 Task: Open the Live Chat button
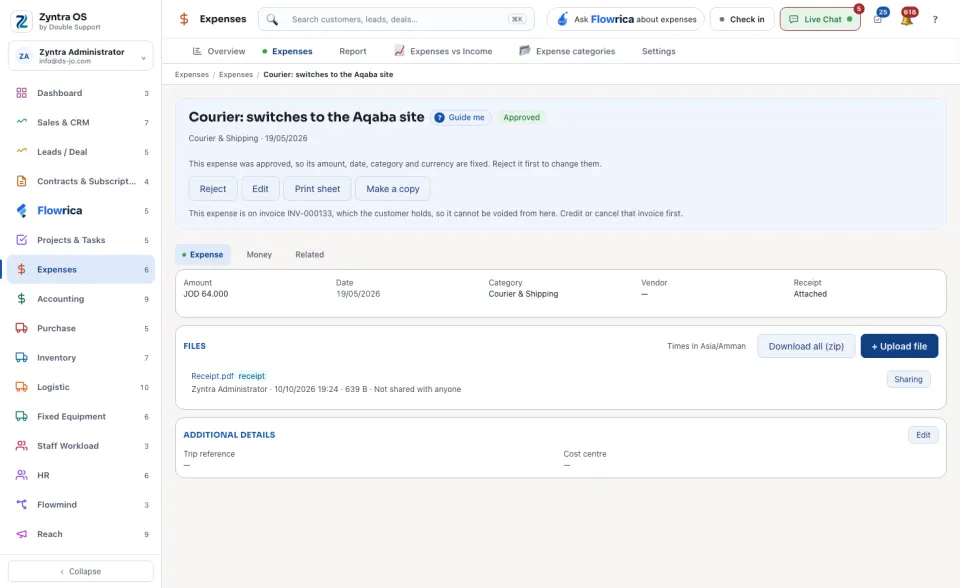pos(820,19)
